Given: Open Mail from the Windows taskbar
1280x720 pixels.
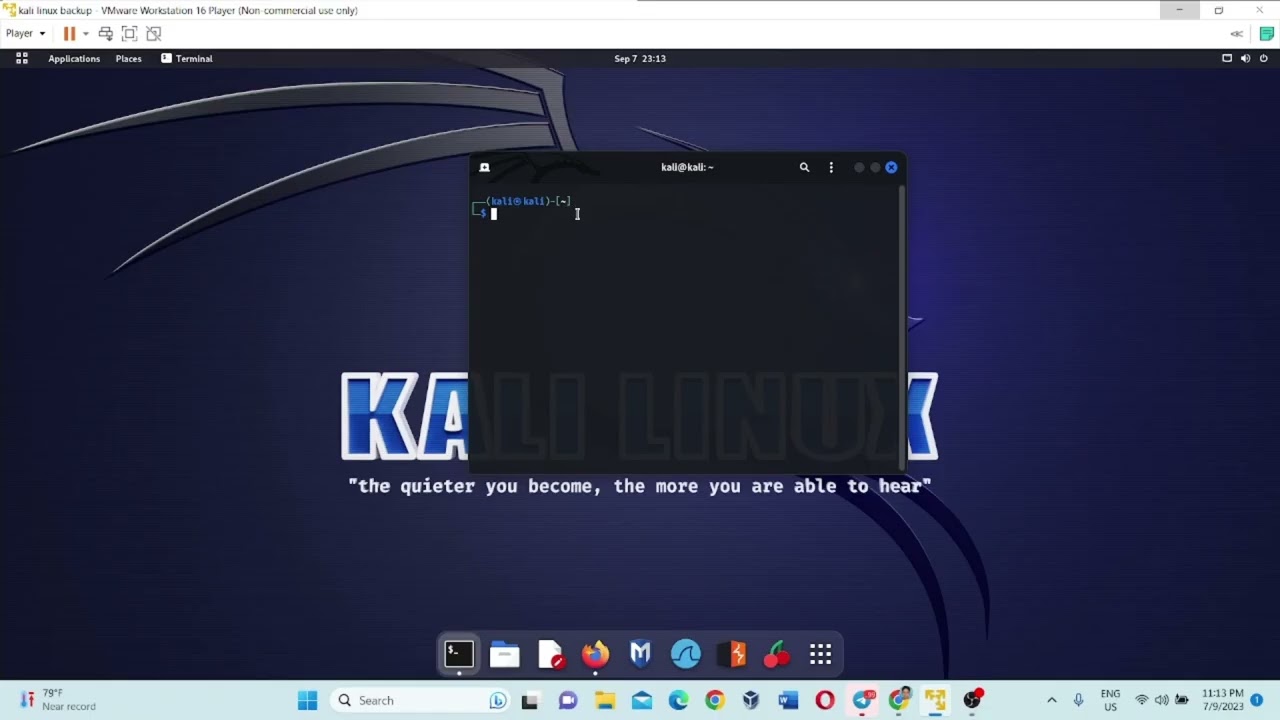Looking at the screenshot, I should coord(642,700).
